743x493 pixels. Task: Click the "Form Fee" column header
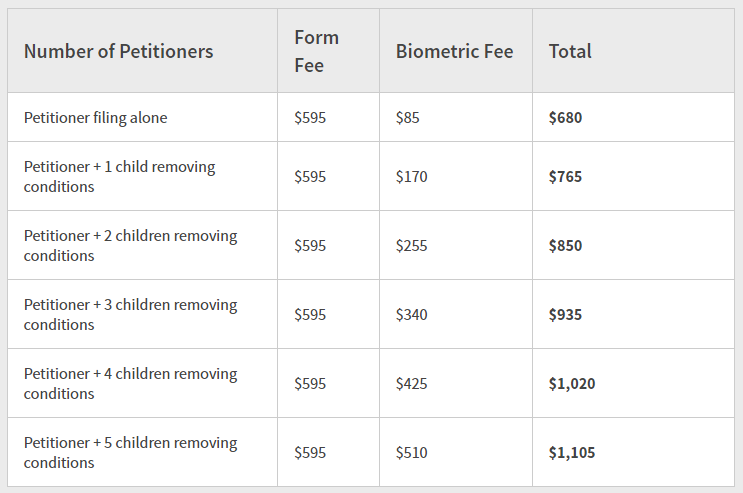(316, 51)
